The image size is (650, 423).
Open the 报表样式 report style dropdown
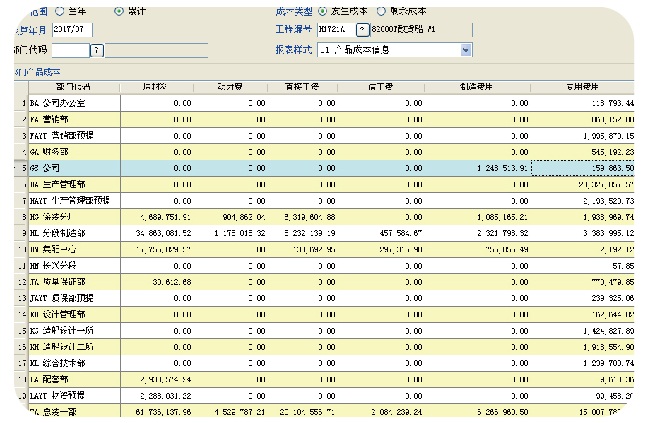point(466,50)
